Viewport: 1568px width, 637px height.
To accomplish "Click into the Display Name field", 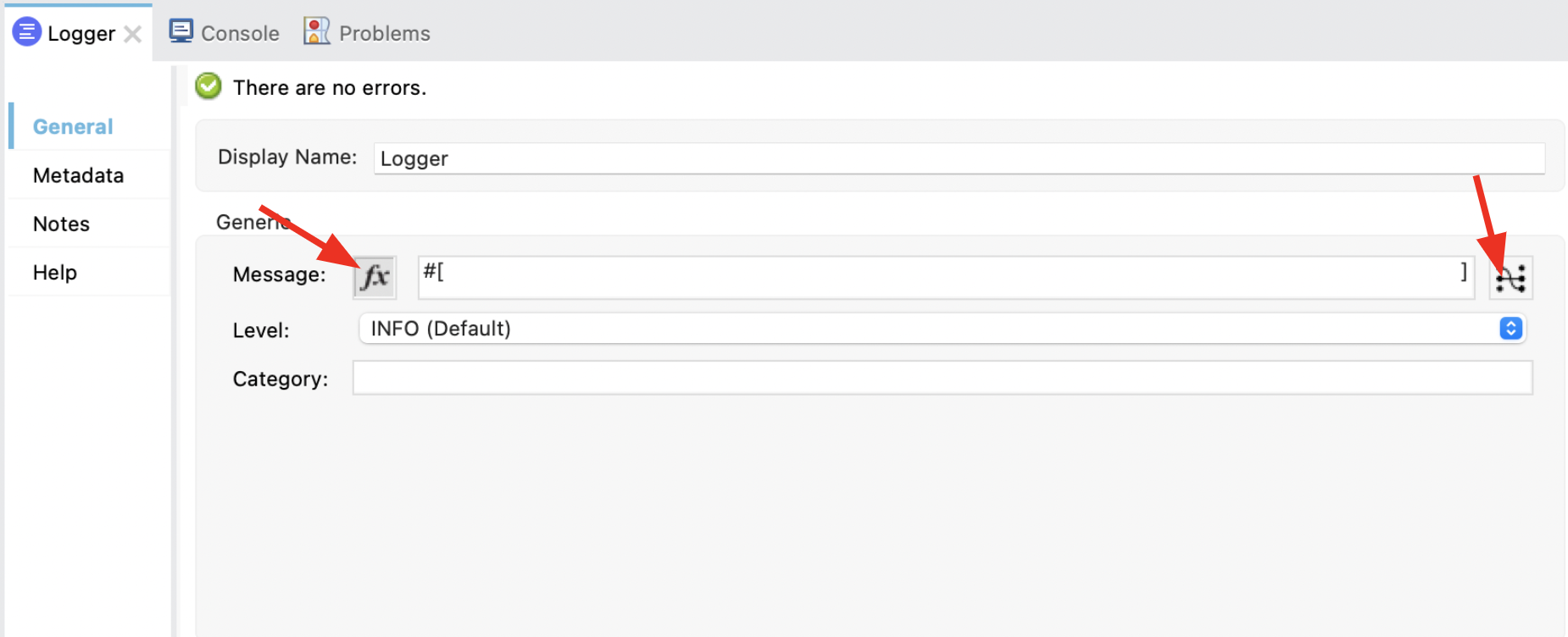I will pyautogui.click(x=958, y=158).
